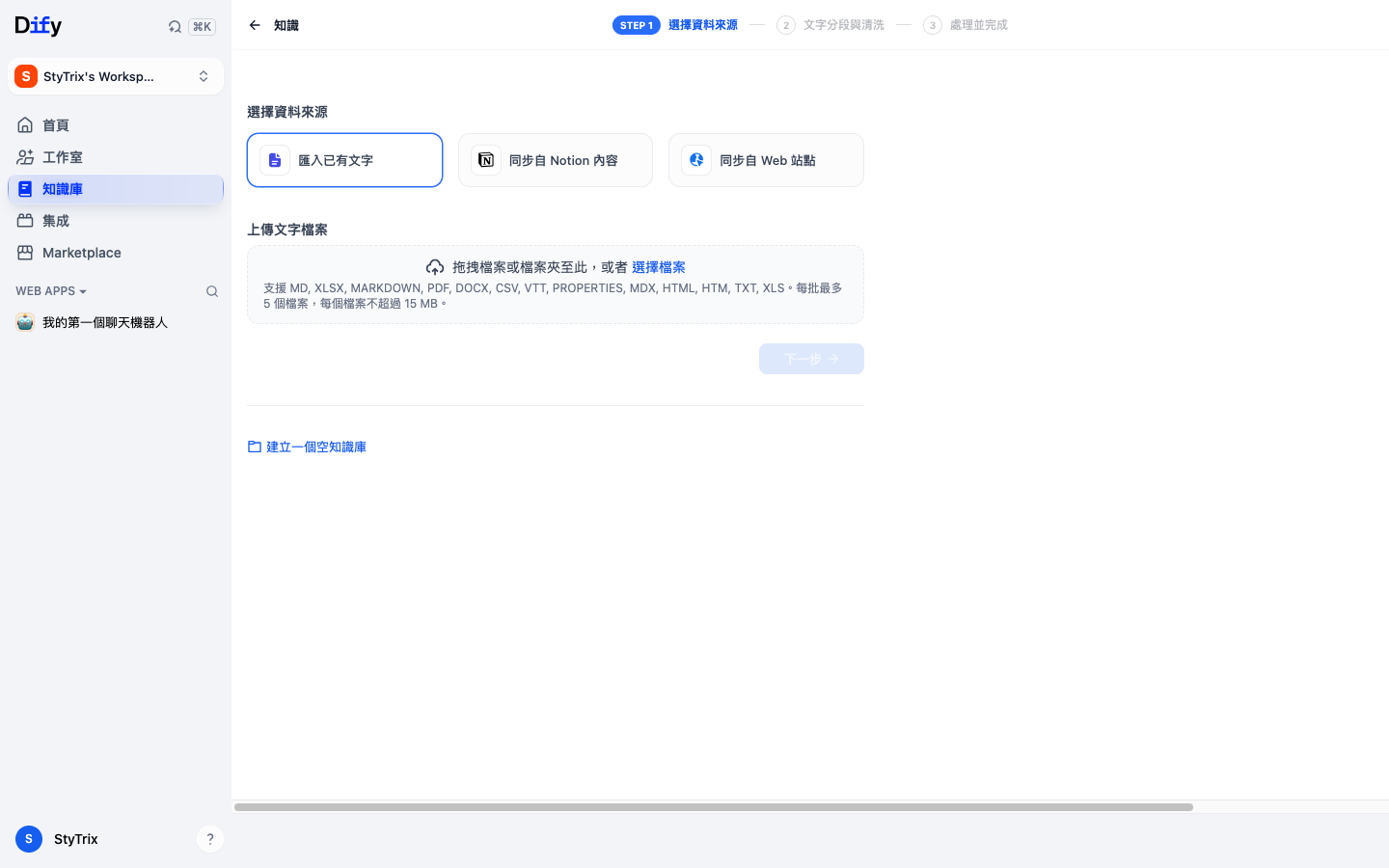Screen dimensions: 1389x868
Task: Click the toolbox icon beside 集成
Action: pos(25,221)
